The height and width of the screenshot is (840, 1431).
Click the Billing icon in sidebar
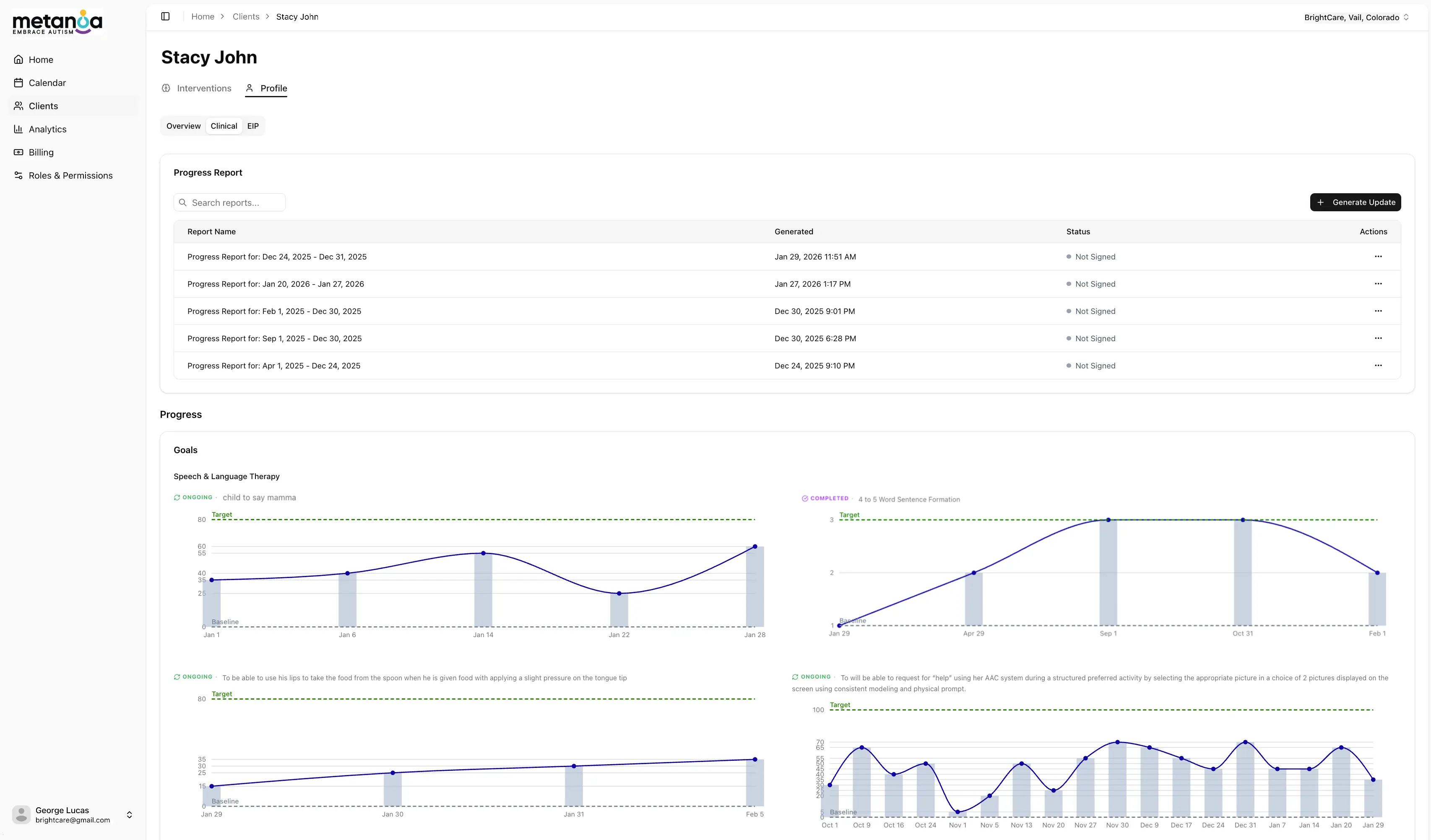(x=18, y=152)
